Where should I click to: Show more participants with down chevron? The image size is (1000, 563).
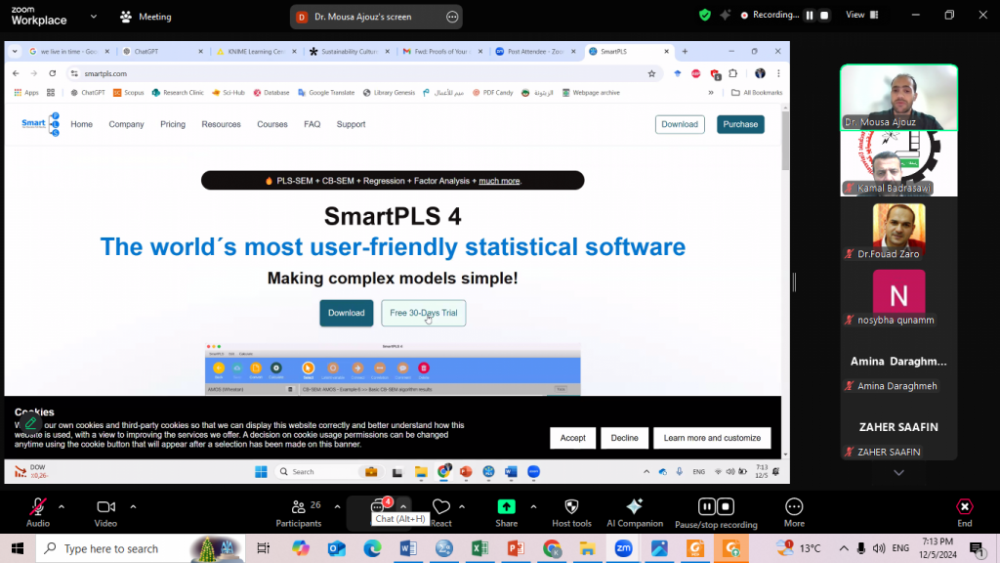coord(899,473)
